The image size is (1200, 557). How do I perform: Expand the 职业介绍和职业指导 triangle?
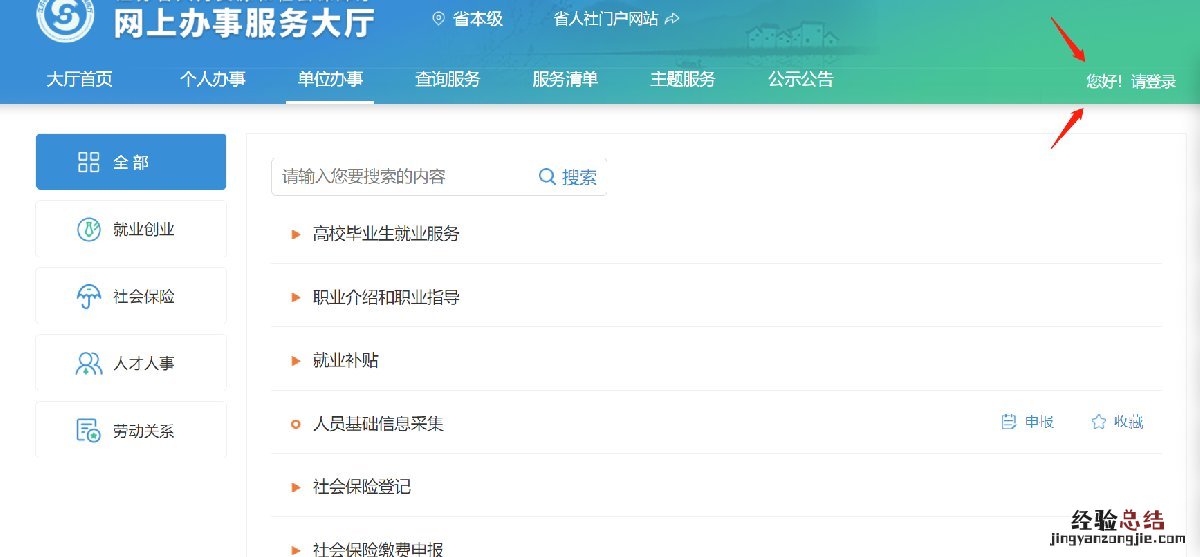295,297
